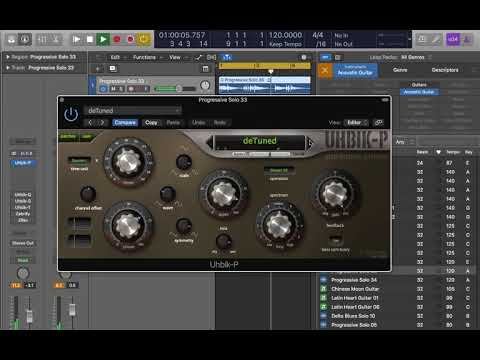This screenshot has width=480, height=360.
Task: Click the Redo button in plugin header
Action: pyautogui.click(x=220, y=123)
